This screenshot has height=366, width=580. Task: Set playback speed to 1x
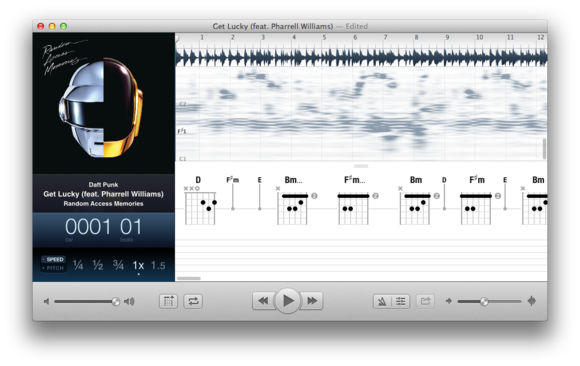tap(138, 265)
